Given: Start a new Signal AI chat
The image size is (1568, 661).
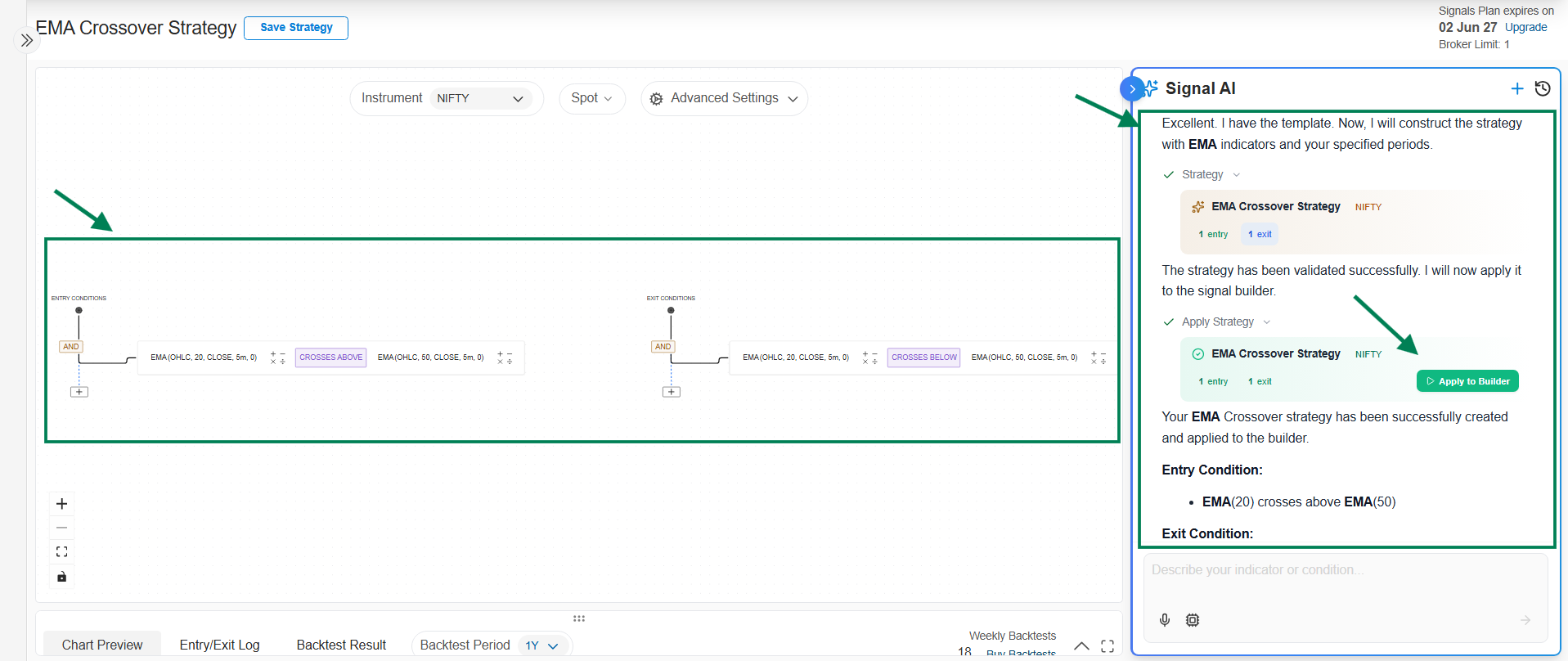Looking at the screenshot, I should [x=1516, y=88].
